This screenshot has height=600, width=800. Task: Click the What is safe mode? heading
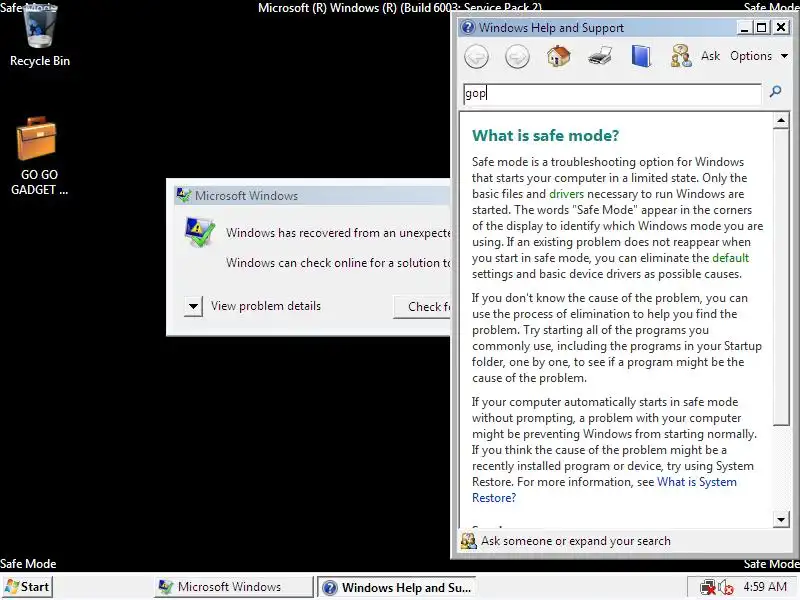(x=545, y=136)
